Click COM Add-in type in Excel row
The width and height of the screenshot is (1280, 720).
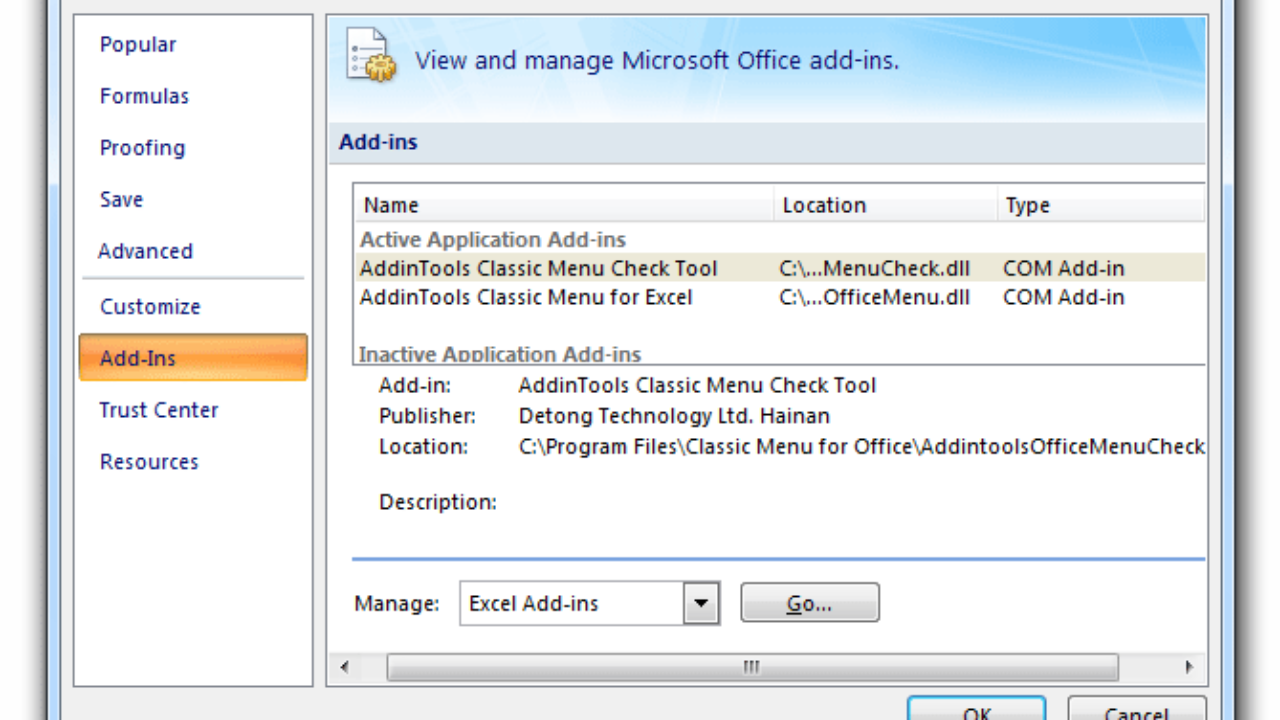coord(1064,297)
